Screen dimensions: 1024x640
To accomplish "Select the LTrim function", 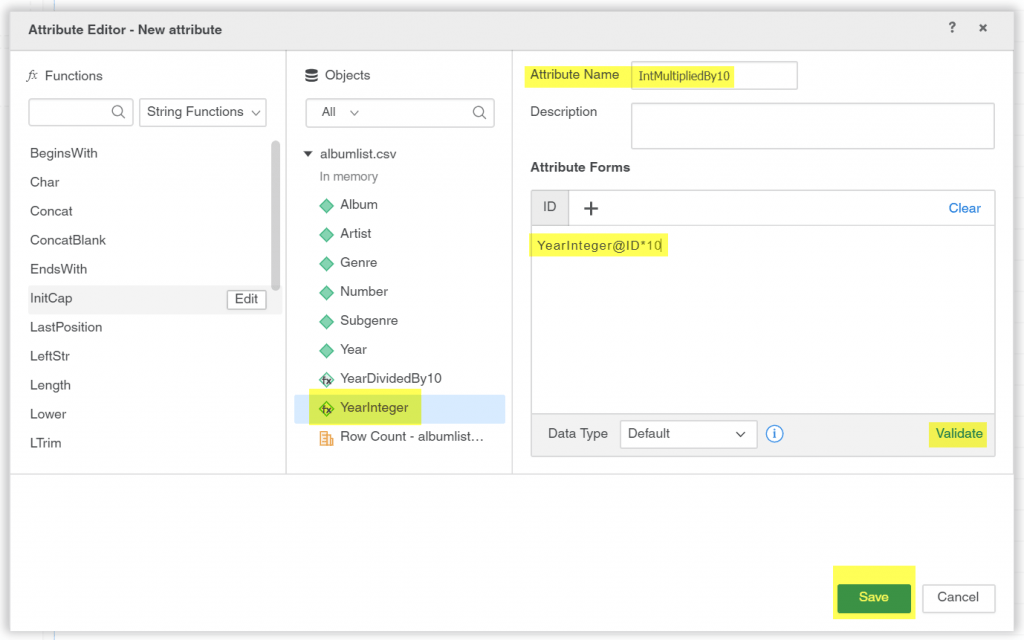I will [46, 443].
